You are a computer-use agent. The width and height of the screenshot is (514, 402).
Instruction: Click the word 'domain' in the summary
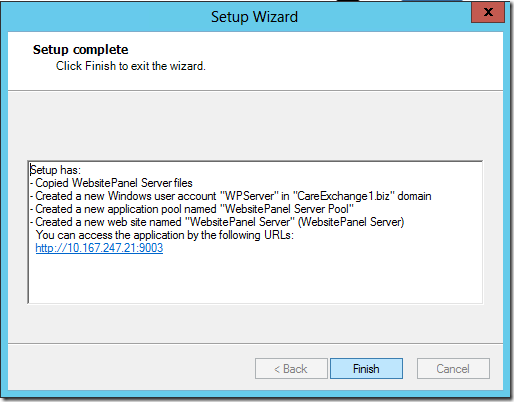click(414, 196)
